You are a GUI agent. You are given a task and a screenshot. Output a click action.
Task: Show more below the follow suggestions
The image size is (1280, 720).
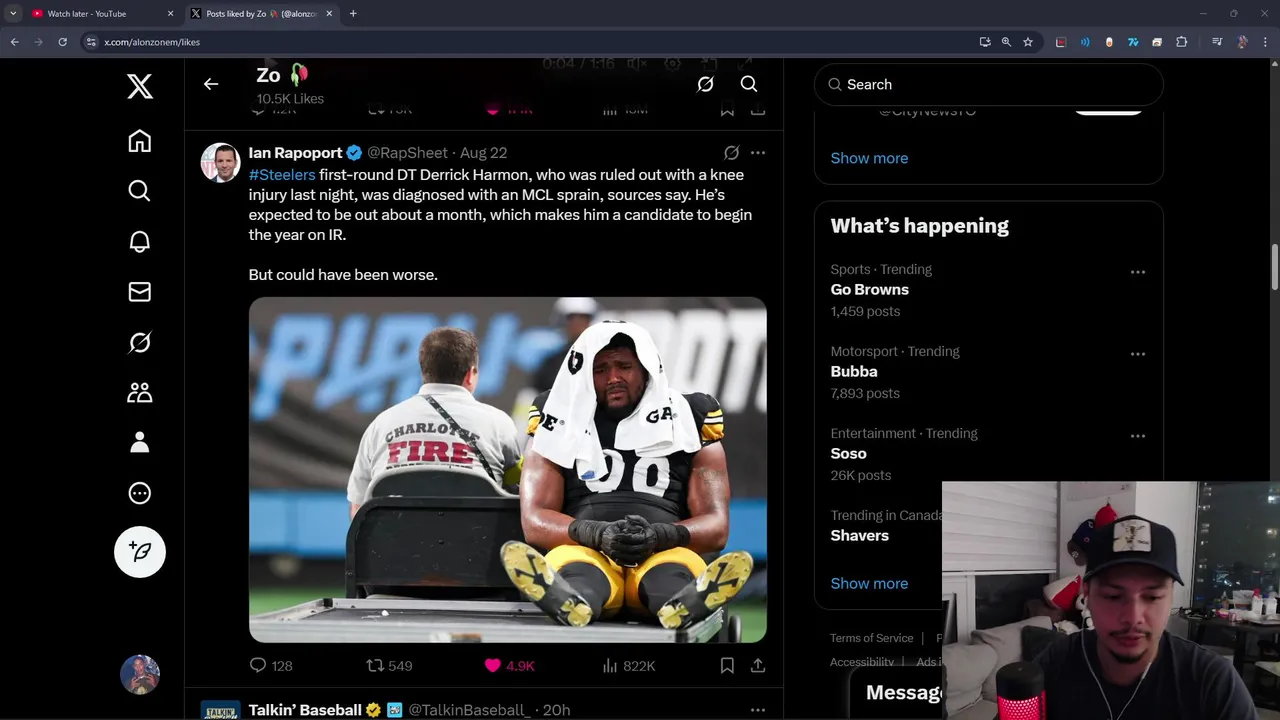click(869, 158)
